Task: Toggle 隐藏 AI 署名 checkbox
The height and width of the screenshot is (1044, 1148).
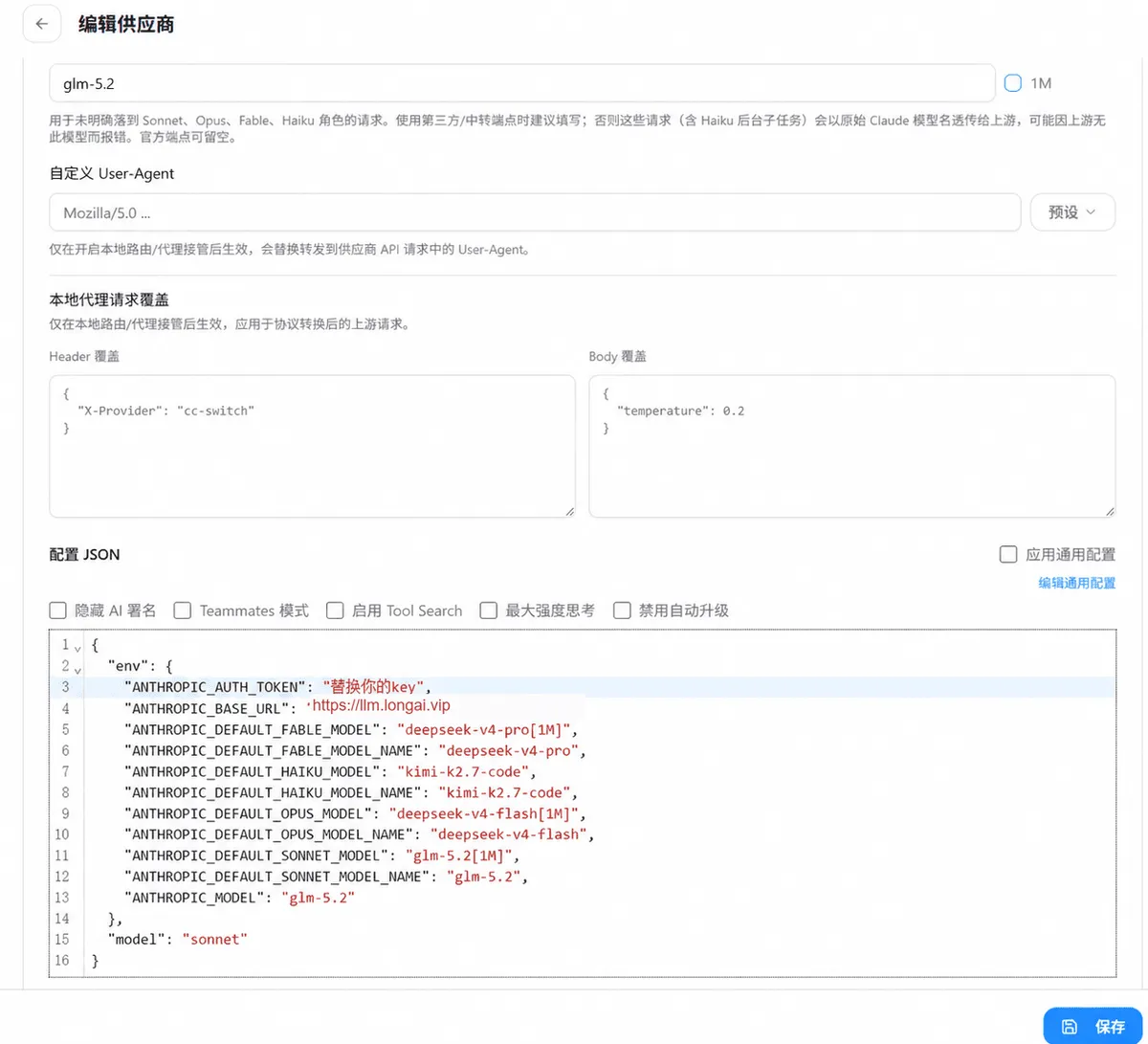Action: (x=57, y=611)
